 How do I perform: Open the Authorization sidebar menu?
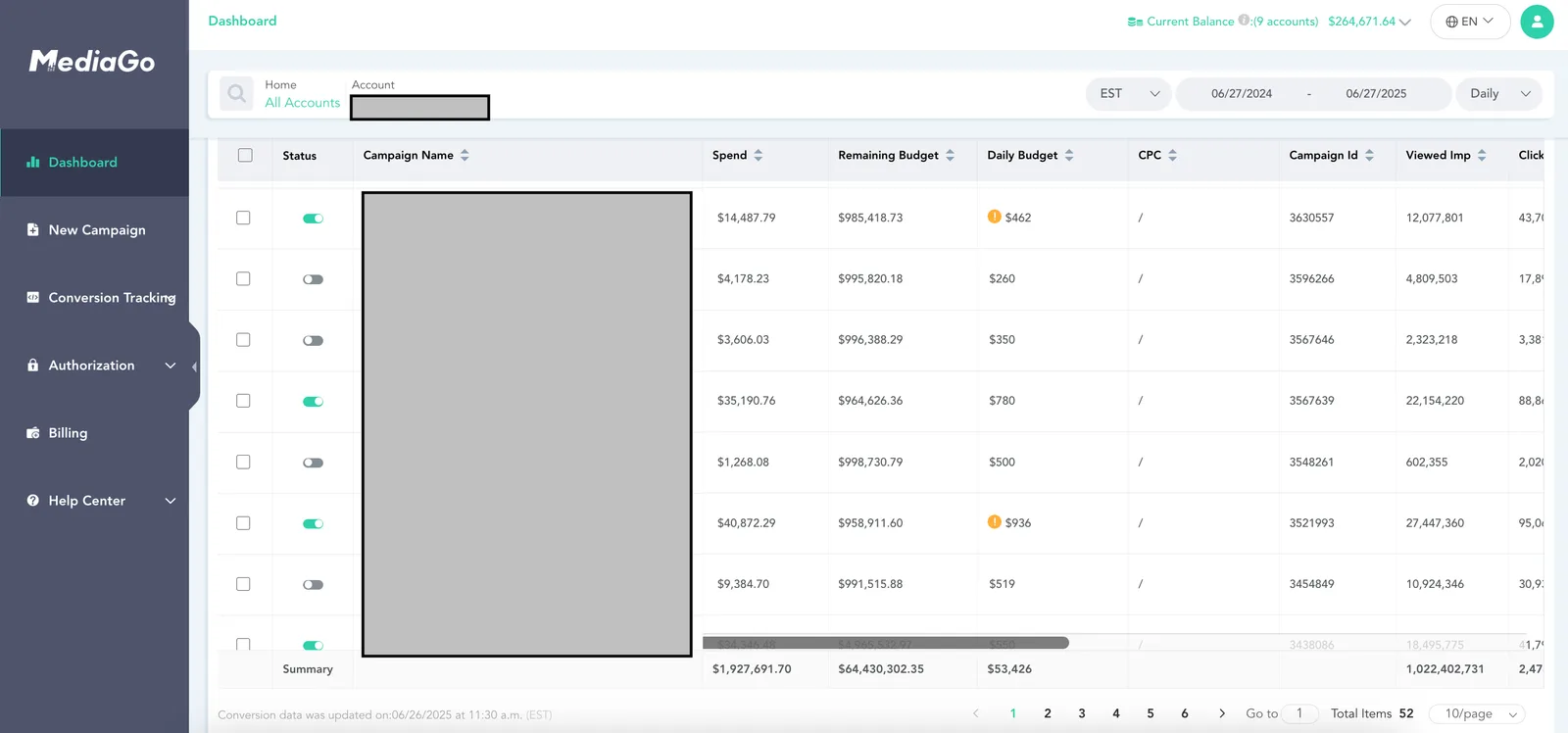94,366
